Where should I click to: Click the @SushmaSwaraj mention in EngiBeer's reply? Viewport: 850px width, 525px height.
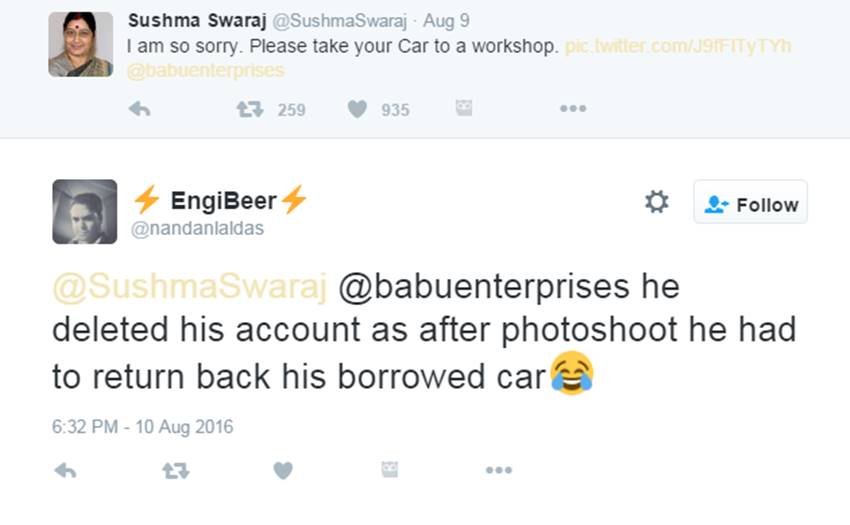190,286
